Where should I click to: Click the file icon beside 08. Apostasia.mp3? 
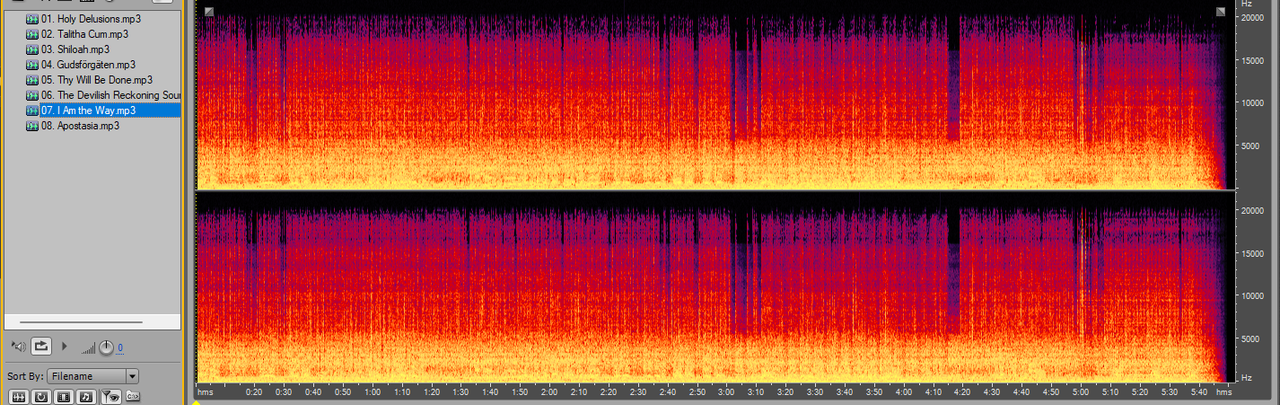[x=33, y=126]
